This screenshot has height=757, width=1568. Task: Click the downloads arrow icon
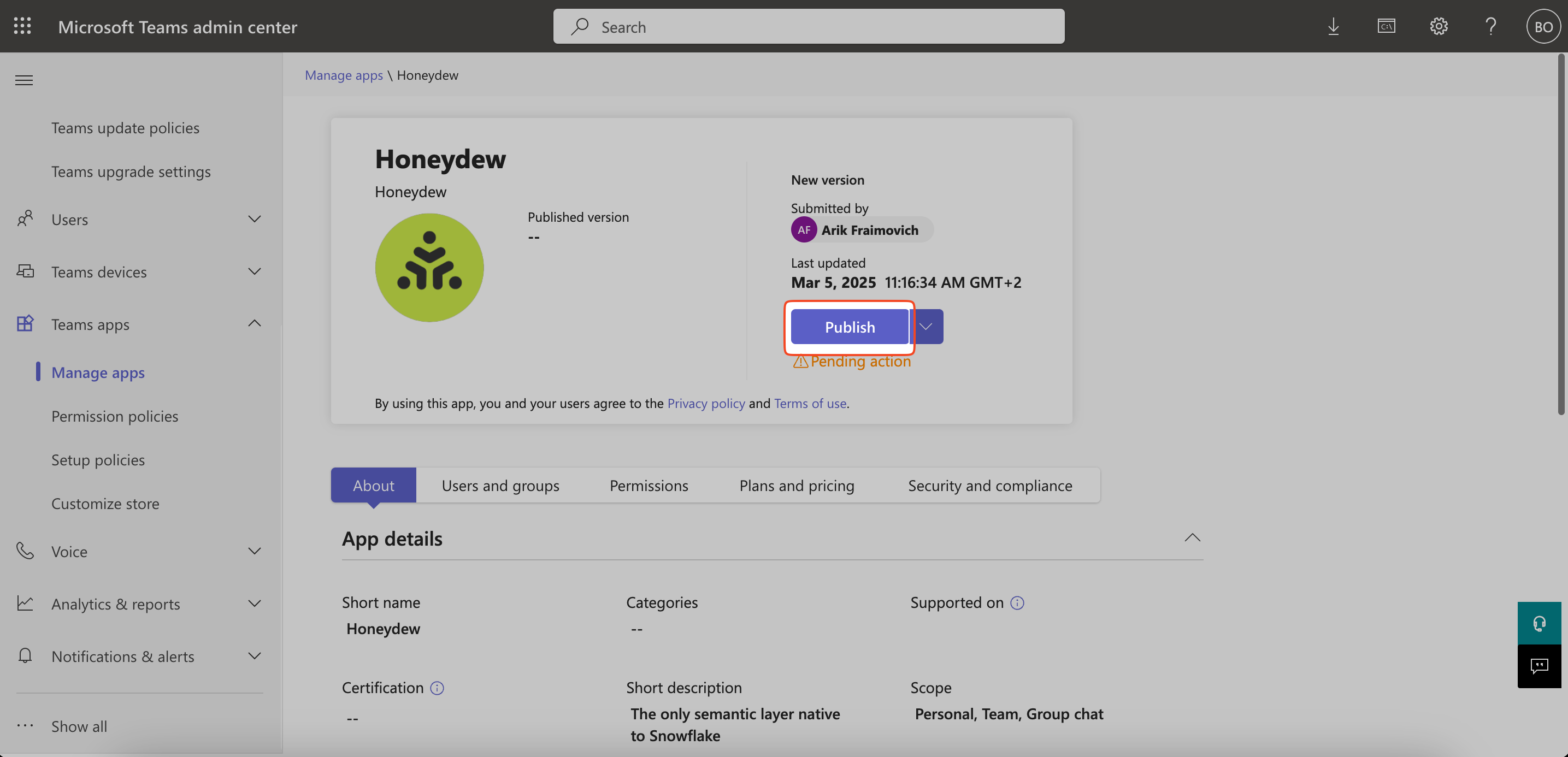[1333, 26]
